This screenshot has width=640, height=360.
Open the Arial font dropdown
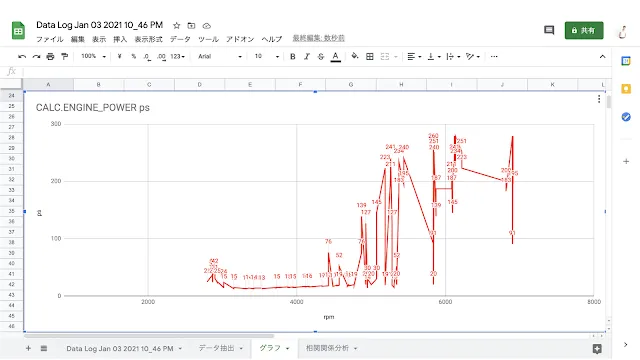[x=220, y=56]
